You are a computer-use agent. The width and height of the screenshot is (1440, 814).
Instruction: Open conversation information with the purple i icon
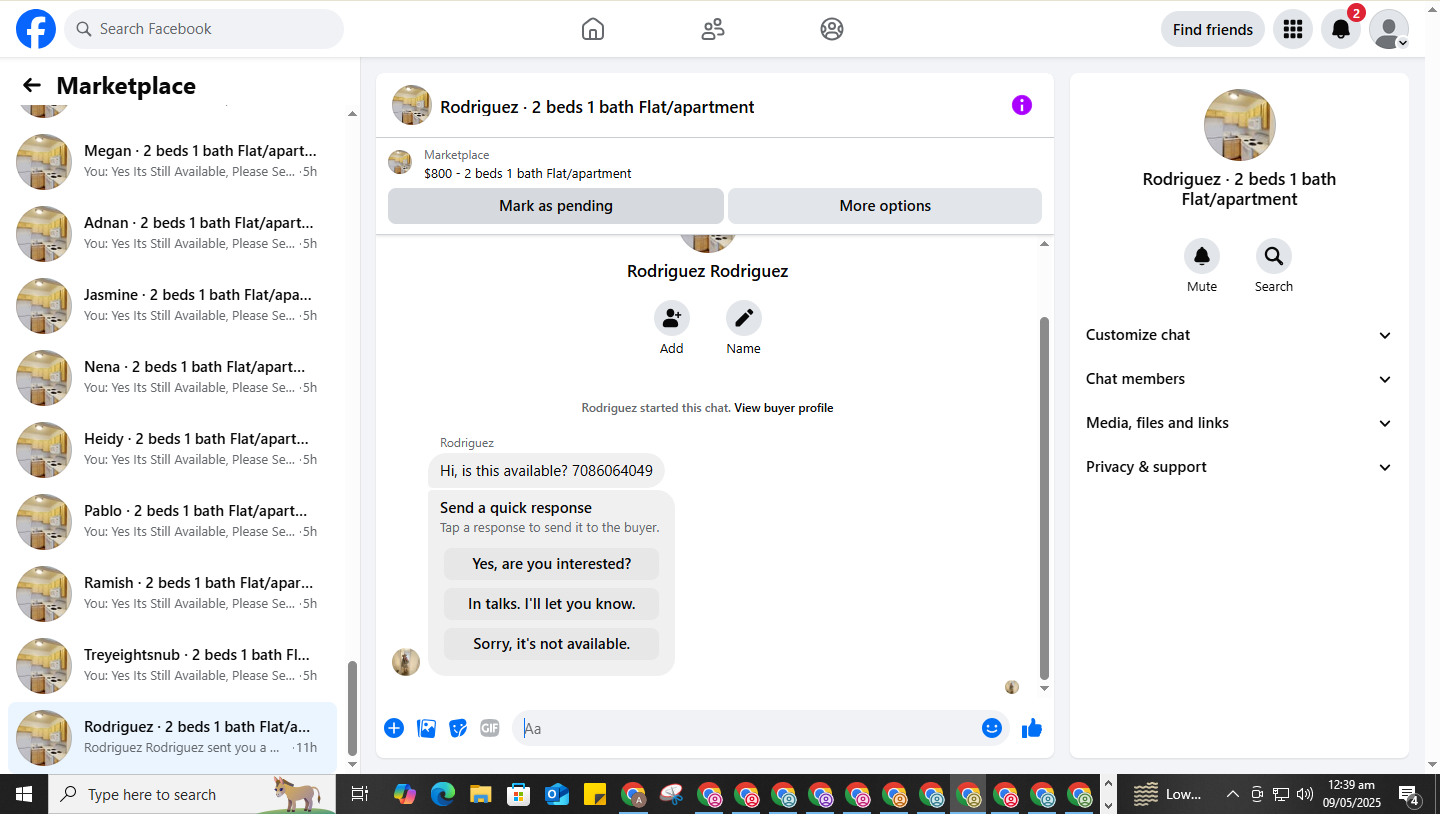pos(1022,105)
